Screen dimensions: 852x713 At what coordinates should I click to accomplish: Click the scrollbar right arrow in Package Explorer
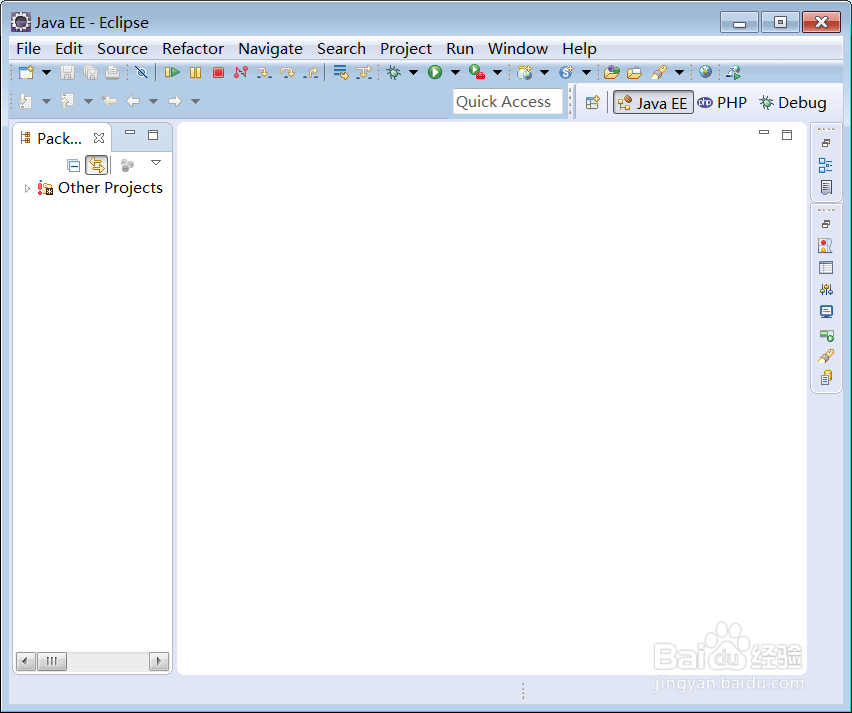point(159,661)
